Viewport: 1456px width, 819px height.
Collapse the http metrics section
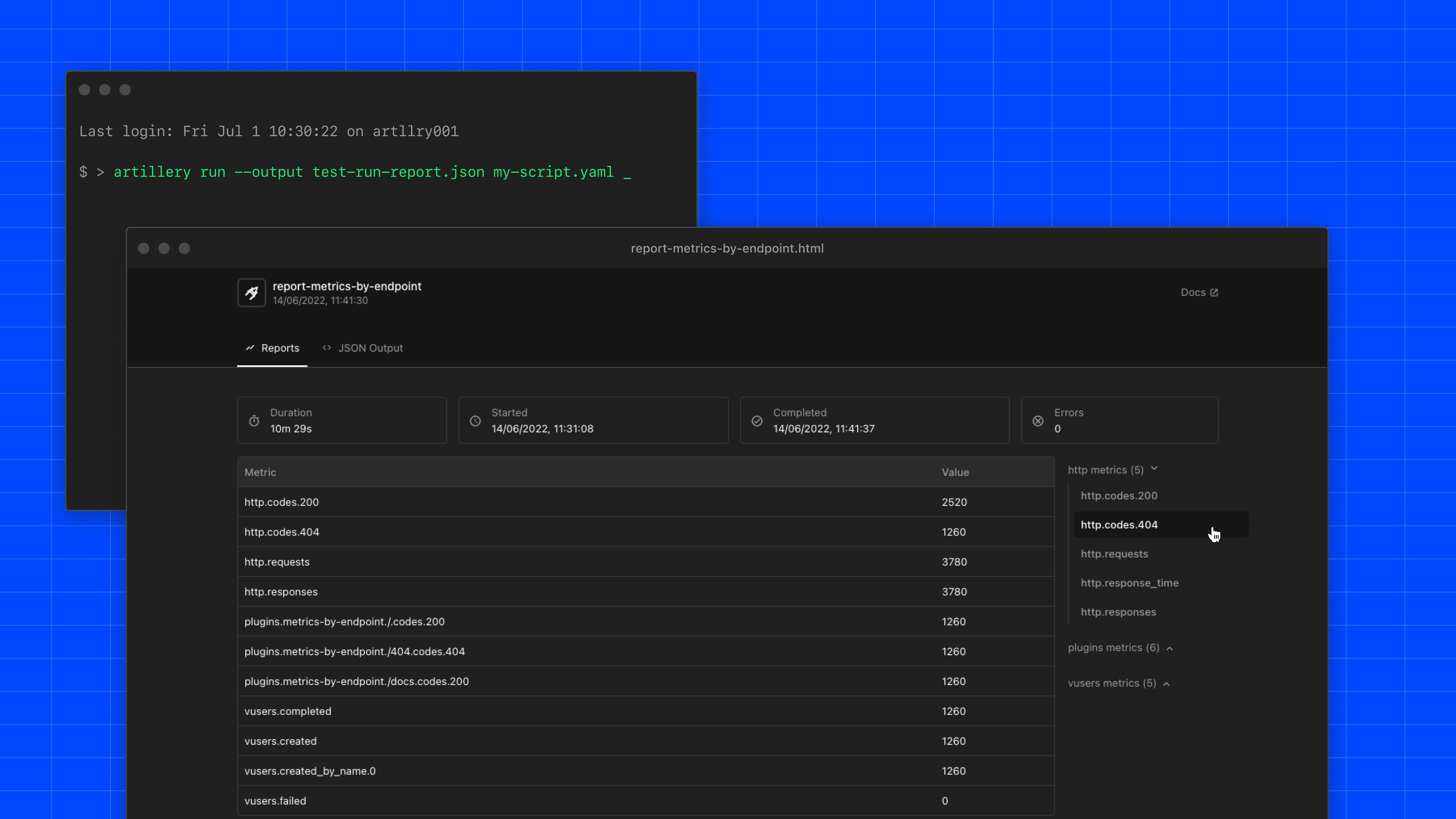tap(1155, 469)
